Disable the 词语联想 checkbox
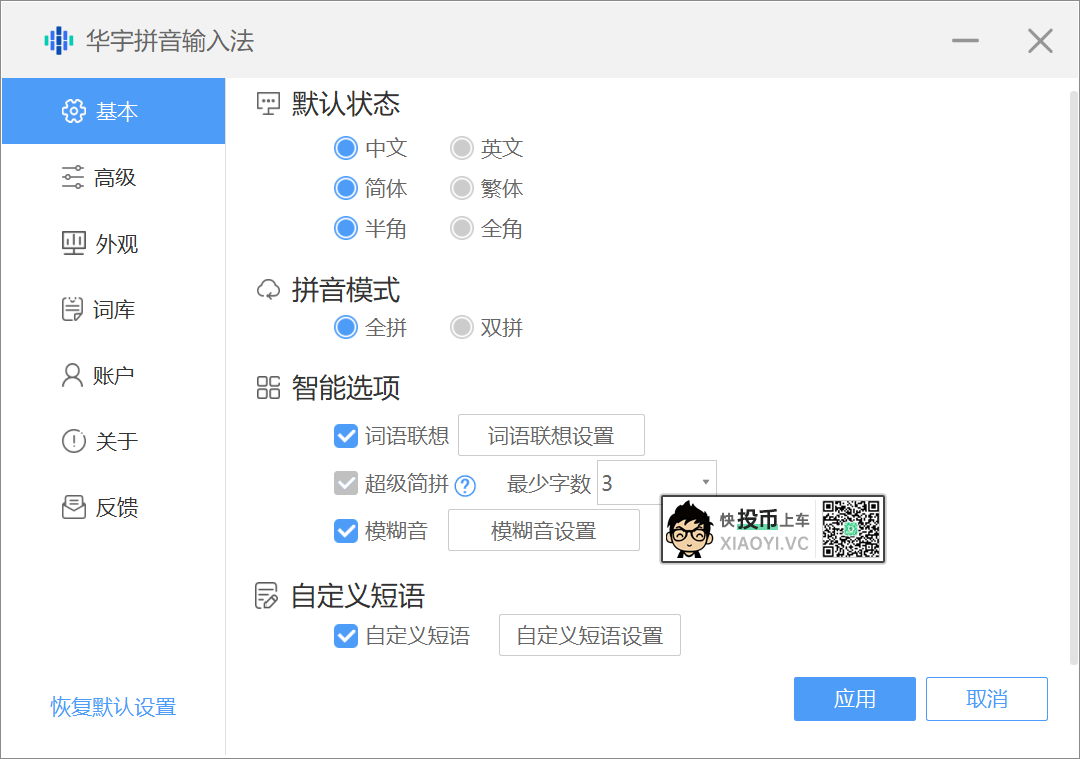The height and width of the screenshot is (759, 1080). click(x=346, y=436)
